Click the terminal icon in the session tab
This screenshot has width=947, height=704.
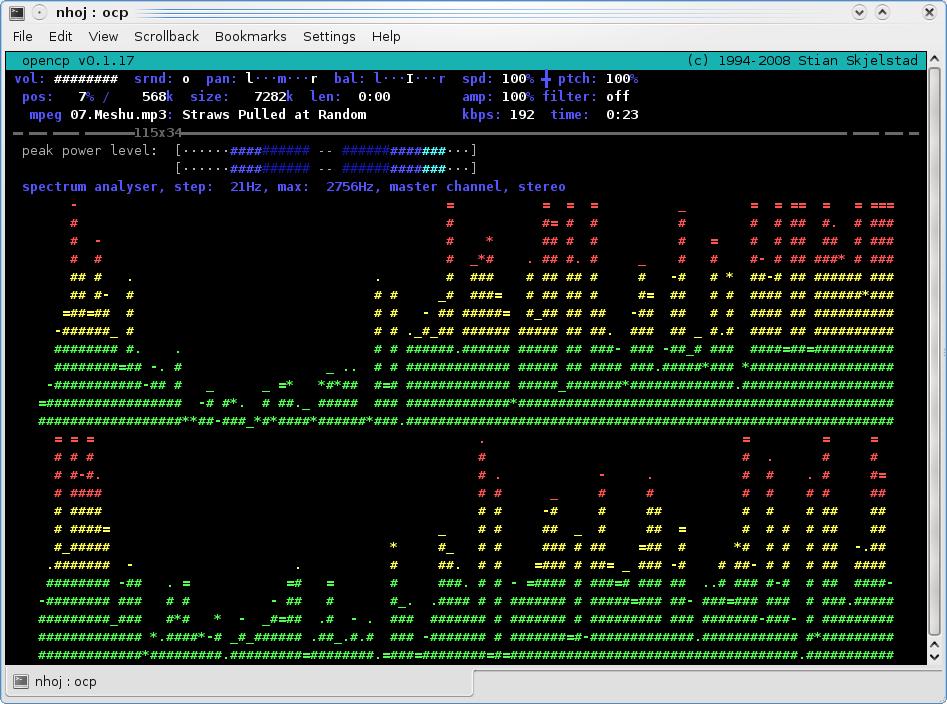[21, 681]
